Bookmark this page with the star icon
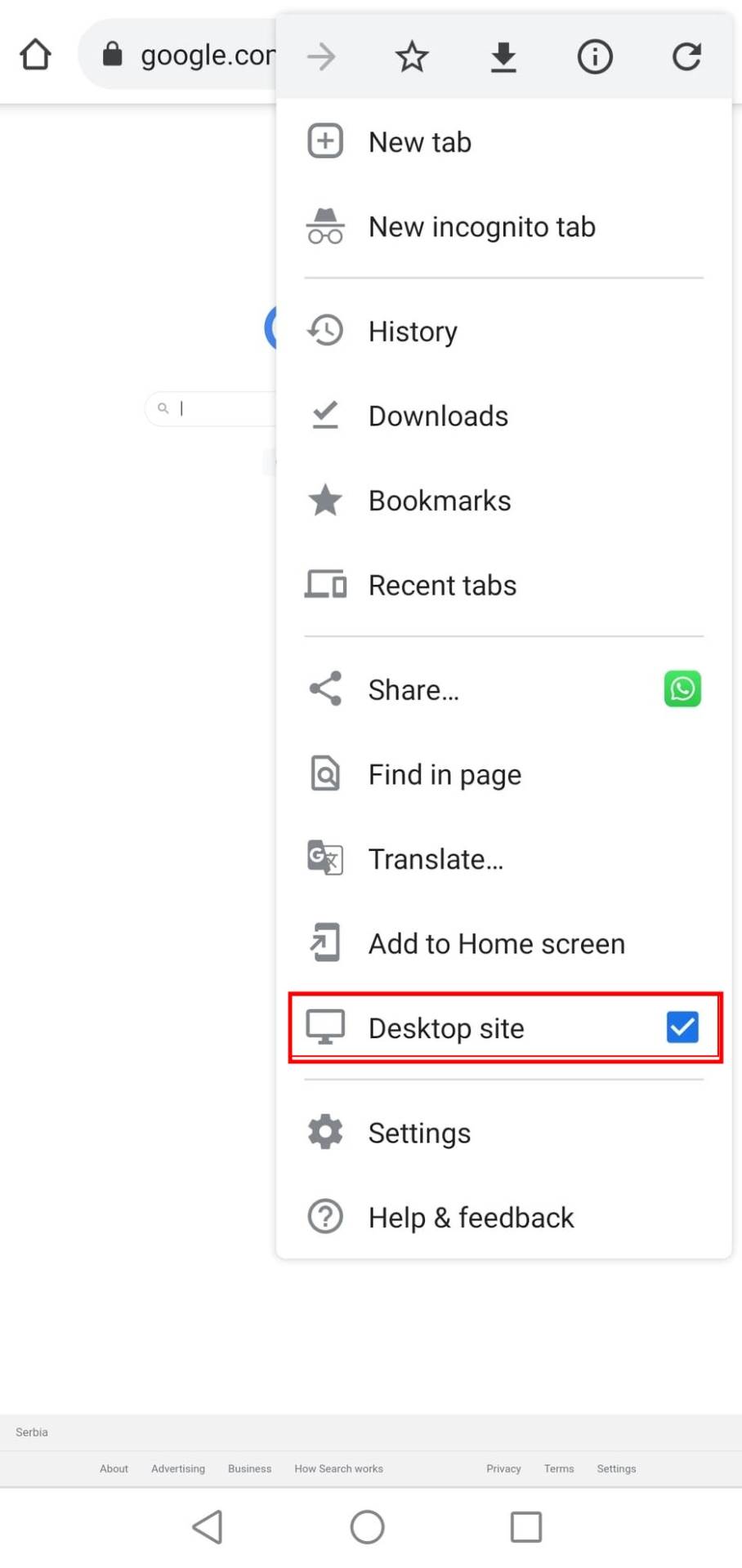 pyautogui.click(x=412, y=56)
